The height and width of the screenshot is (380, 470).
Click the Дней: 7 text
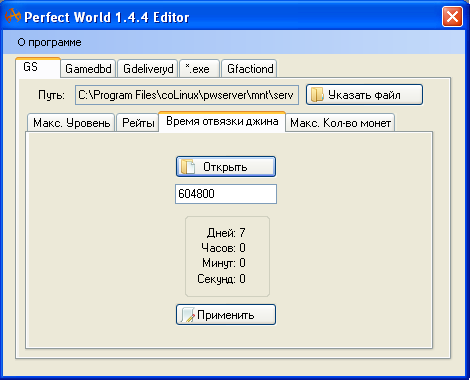(x=226, y=232)
